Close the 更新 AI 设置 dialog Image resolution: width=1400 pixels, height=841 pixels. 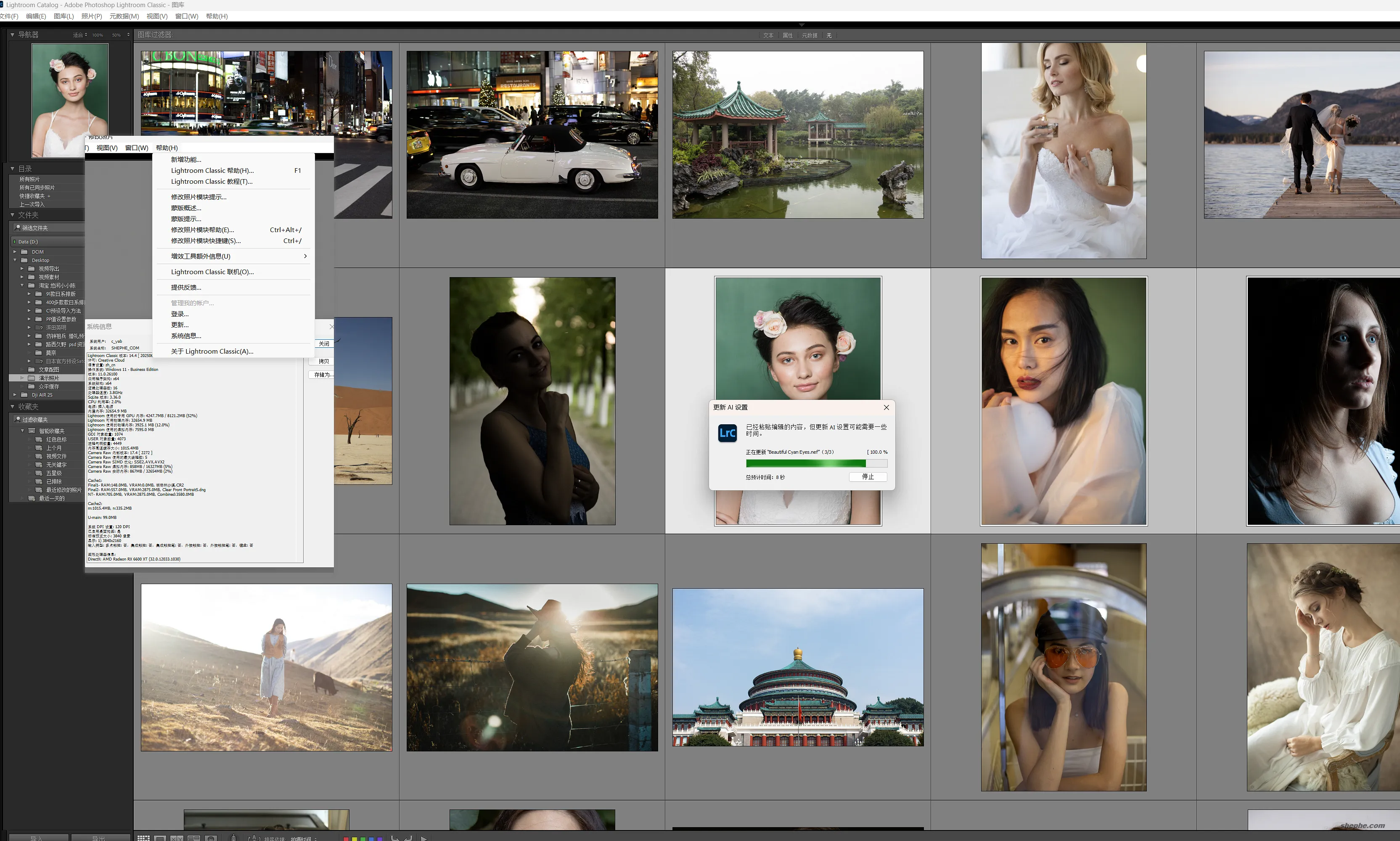coord(887,407)
